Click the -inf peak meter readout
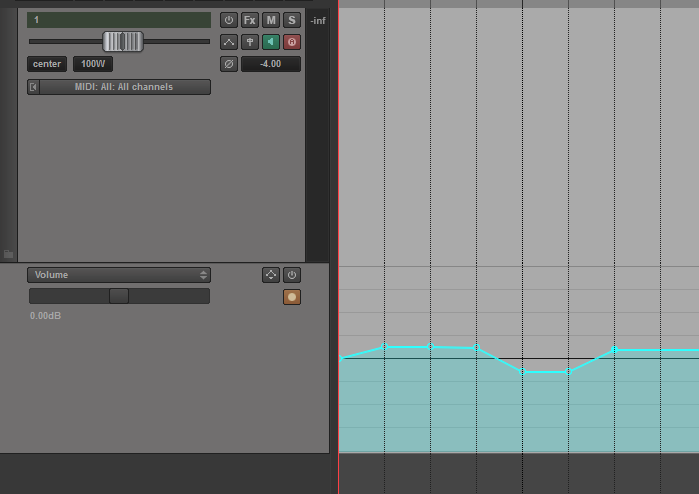The width and height of the screenshot is (699, 494). 318,21
